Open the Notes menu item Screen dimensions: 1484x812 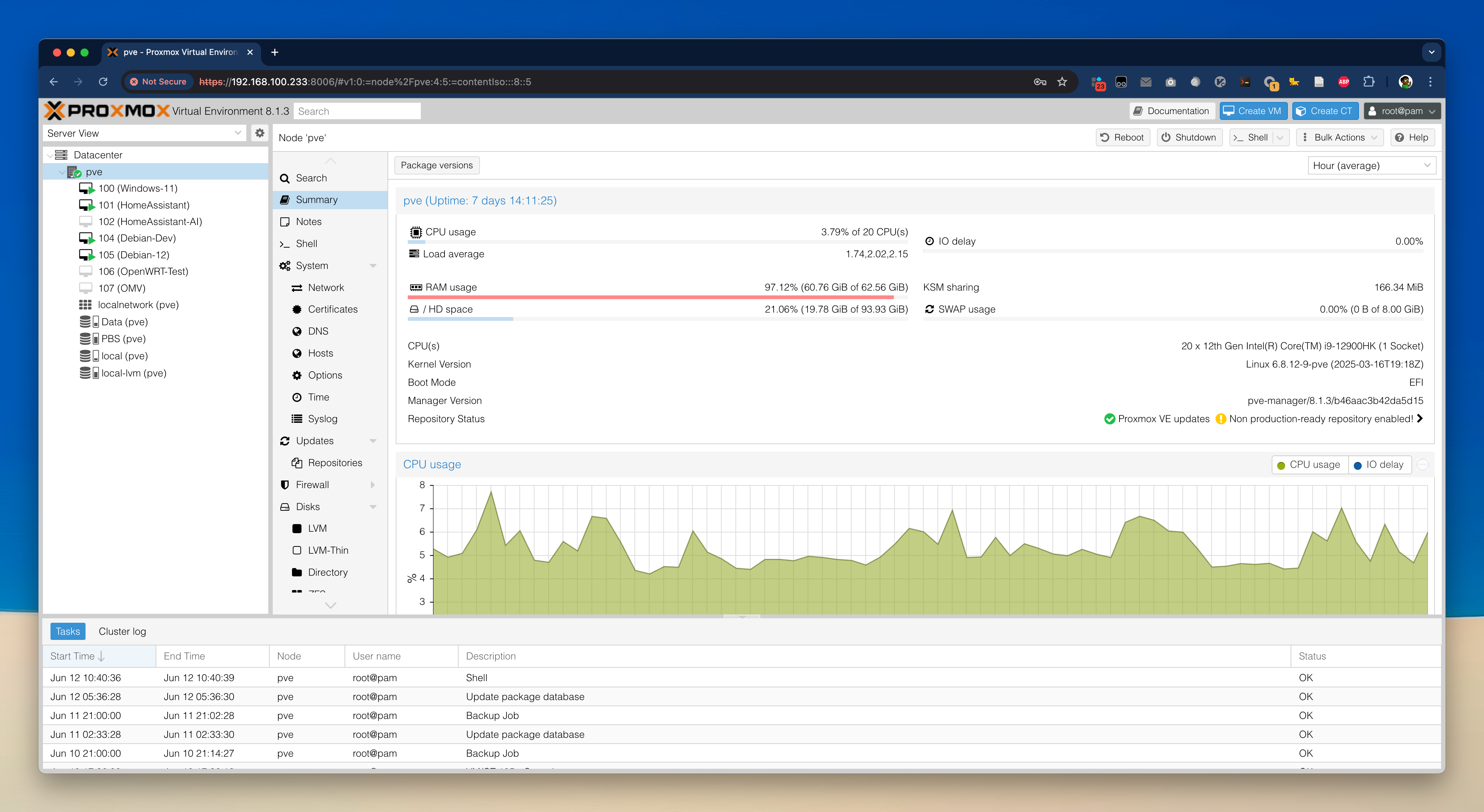tap(330, 222)
